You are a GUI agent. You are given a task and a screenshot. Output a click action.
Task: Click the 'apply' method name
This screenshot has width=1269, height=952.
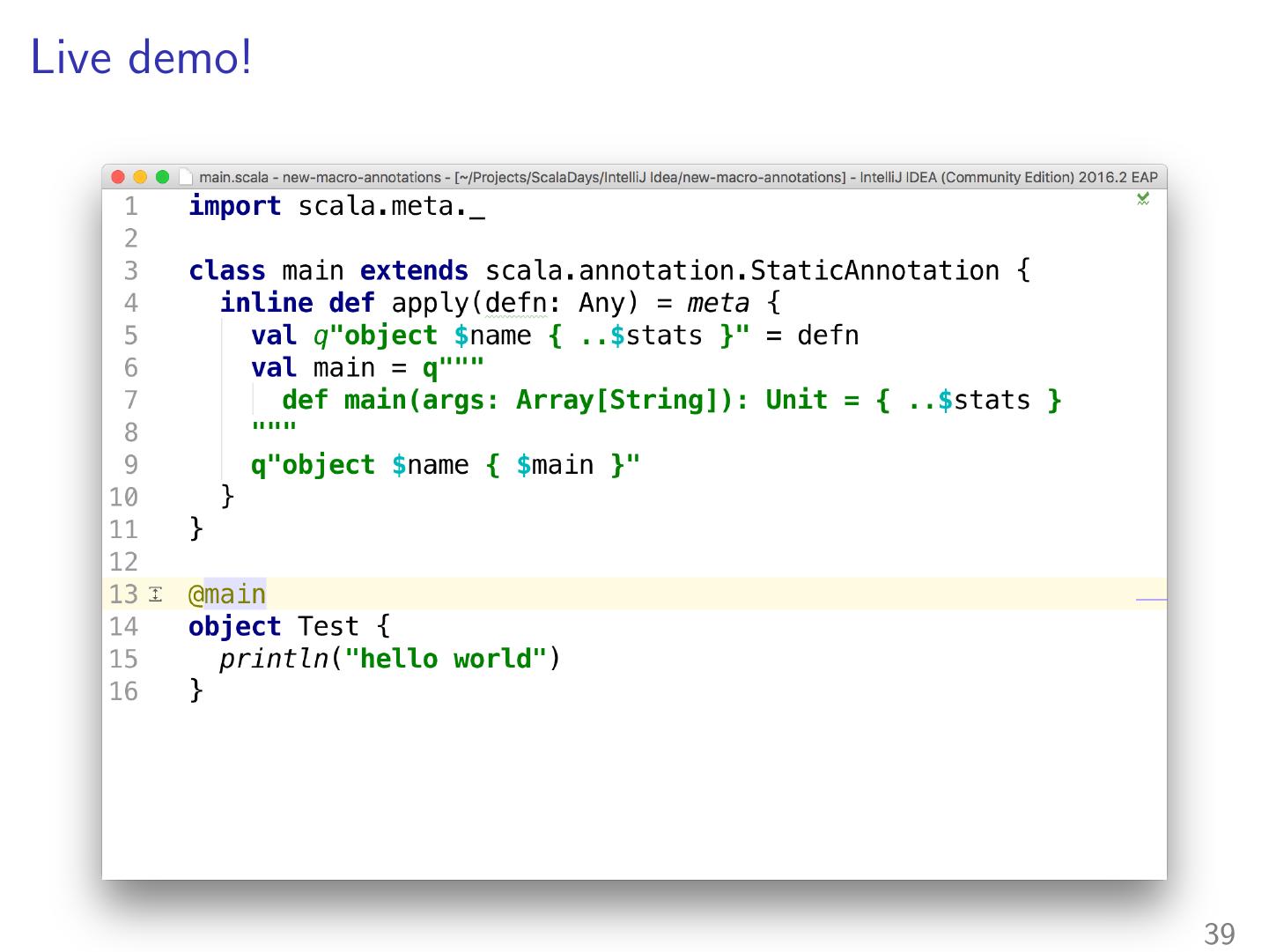coord(430,303)
